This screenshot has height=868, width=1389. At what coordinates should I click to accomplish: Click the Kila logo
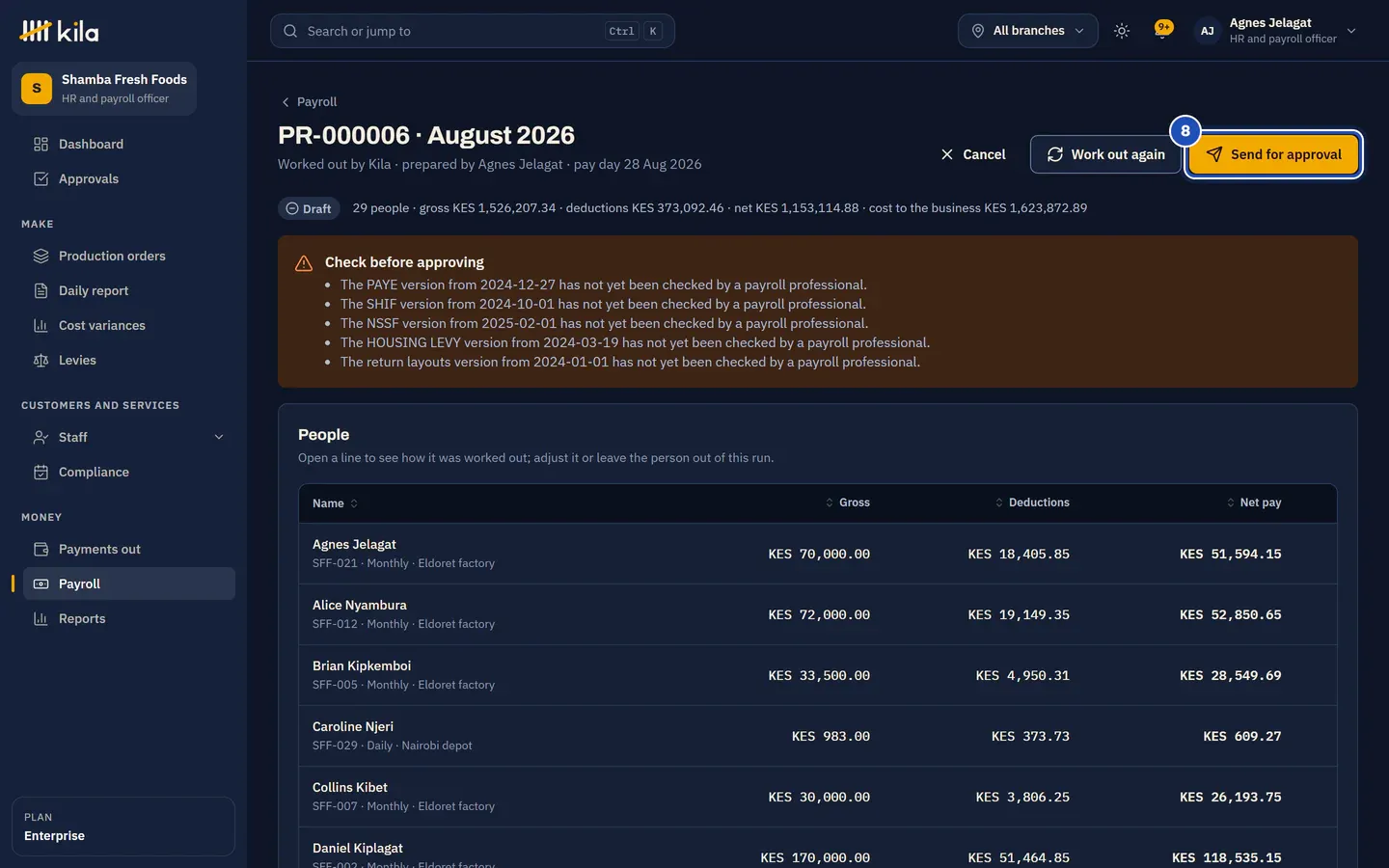(x=59, y=32)
